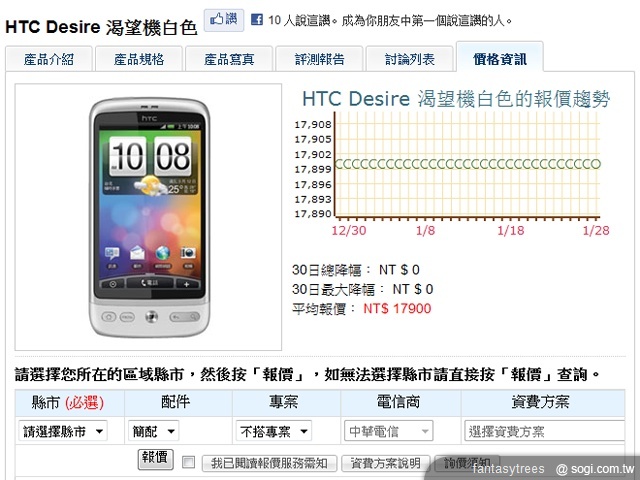Go to the 評測報告 tab
The height and width of the screenshot is (480, 640).
coord(320,59)
